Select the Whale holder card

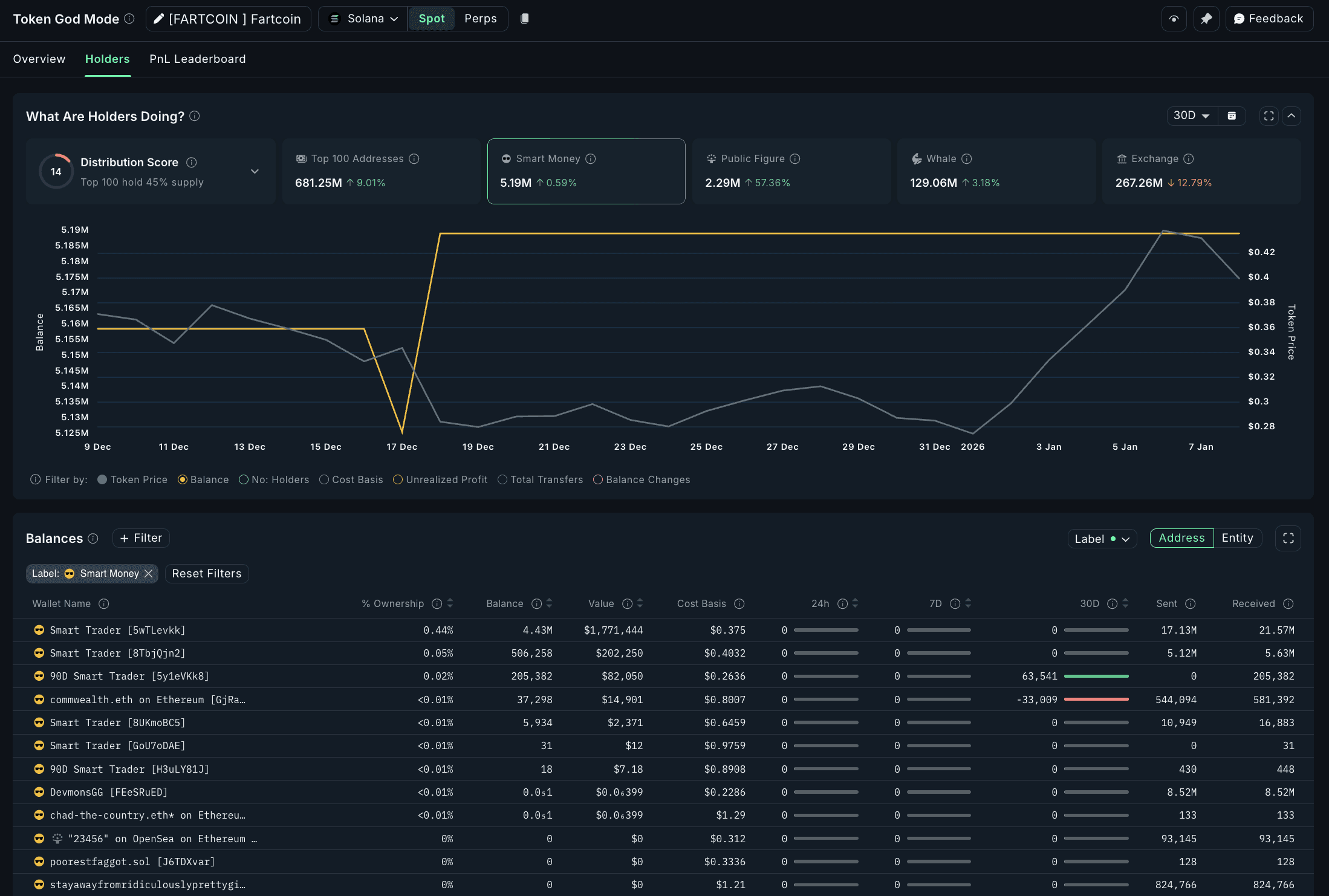click(996, 171)
